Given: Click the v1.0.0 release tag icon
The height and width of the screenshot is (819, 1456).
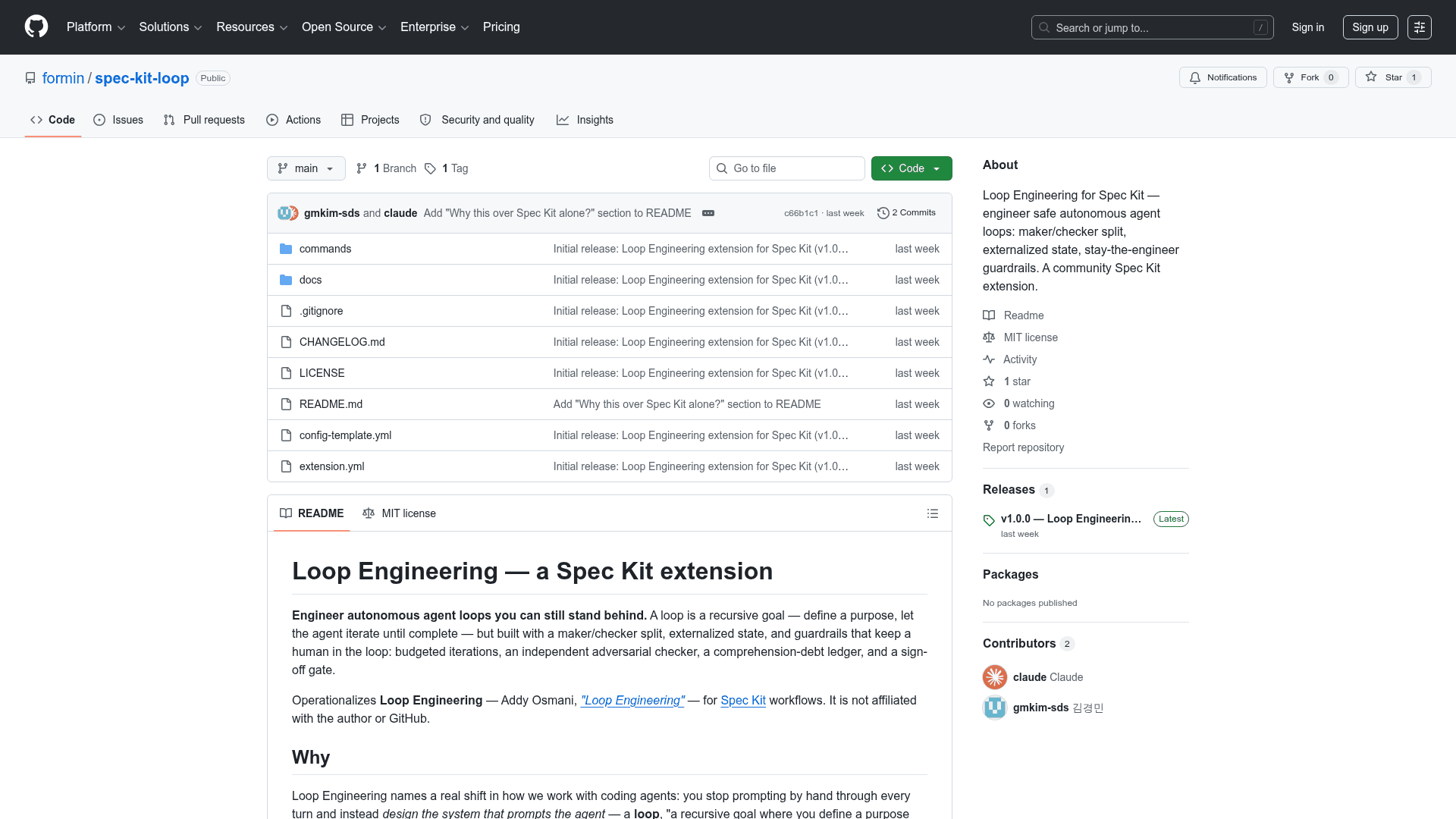Looking at the screenshot, I should [x=989, y=520].
